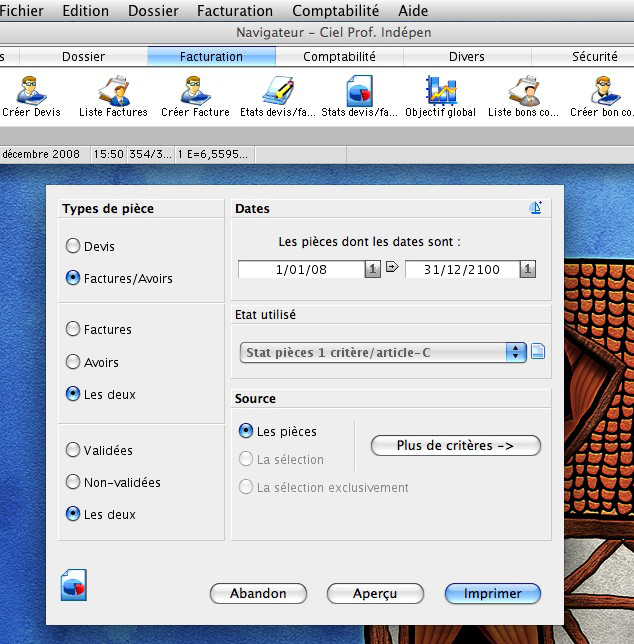The width and height of the screenshot is (634, 644).
Task: Open the Fichier menu
Action: coord(21,11)
